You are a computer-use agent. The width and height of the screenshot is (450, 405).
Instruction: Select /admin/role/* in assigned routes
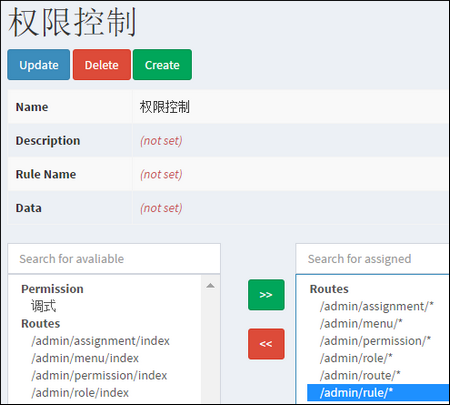[x=356, y=358]
